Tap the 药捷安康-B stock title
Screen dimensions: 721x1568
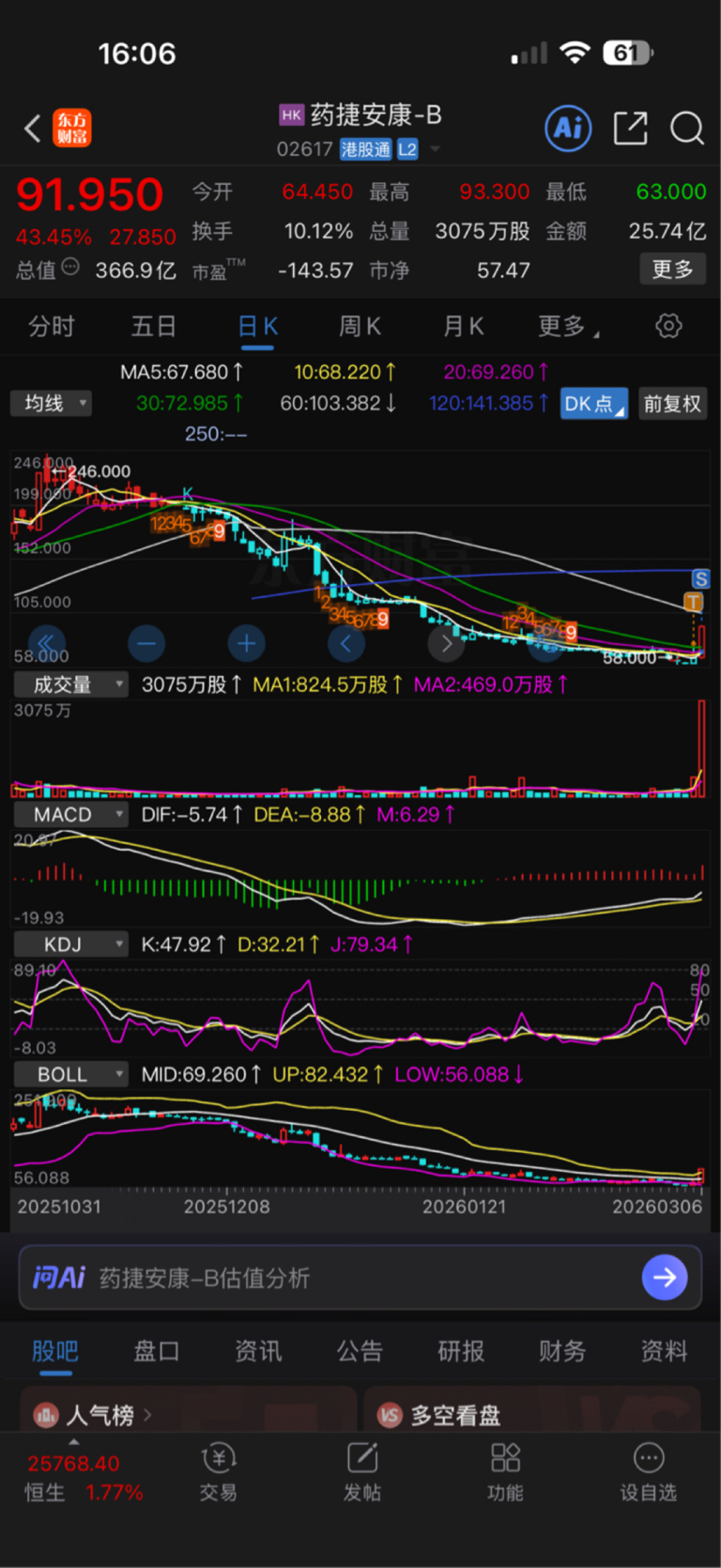coord(376,115)
